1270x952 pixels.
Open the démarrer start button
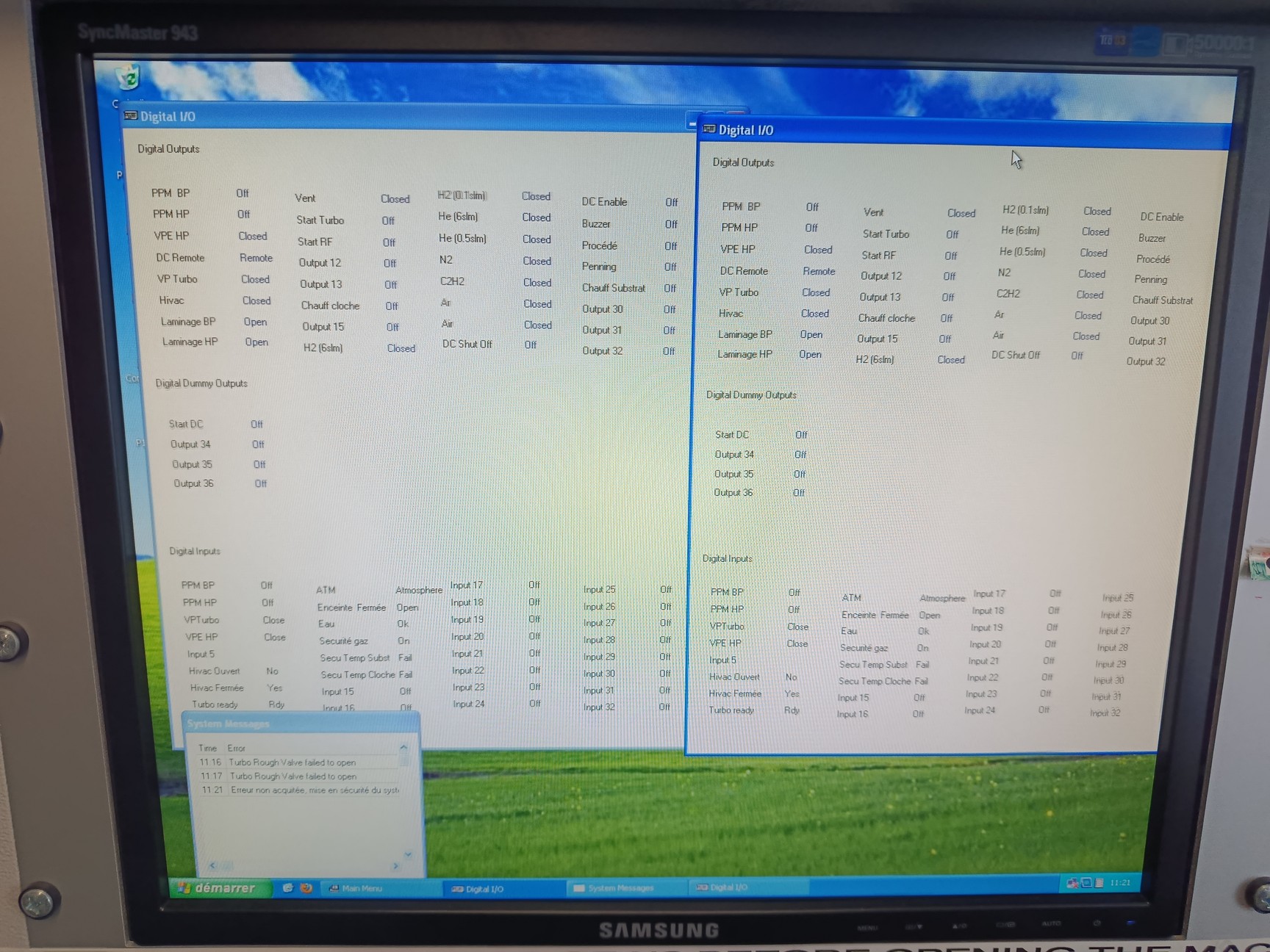click(218, 888)
